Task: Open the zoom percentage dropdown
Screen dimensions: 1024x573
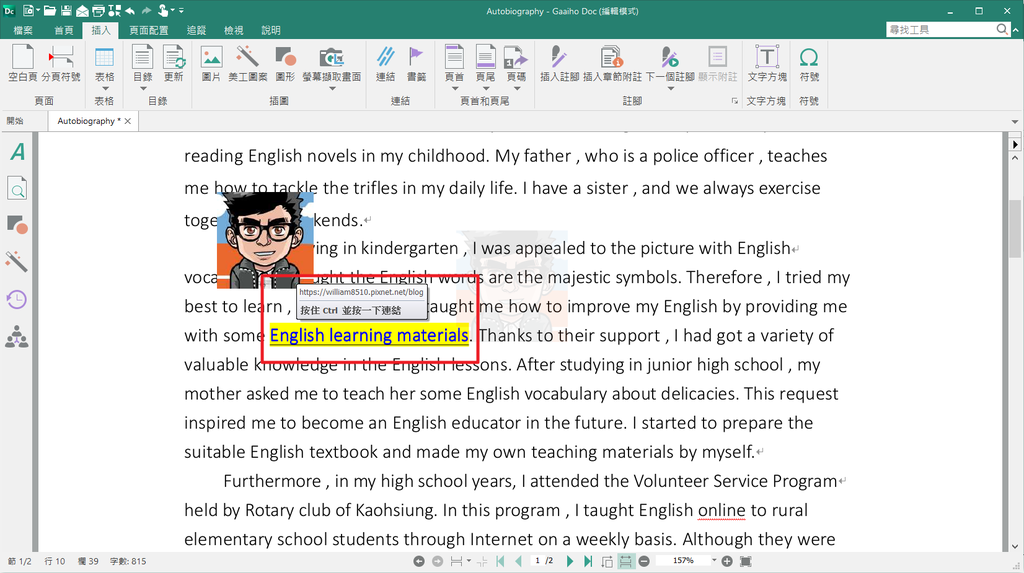Action: pyautogui.click(x=715, y=562)
